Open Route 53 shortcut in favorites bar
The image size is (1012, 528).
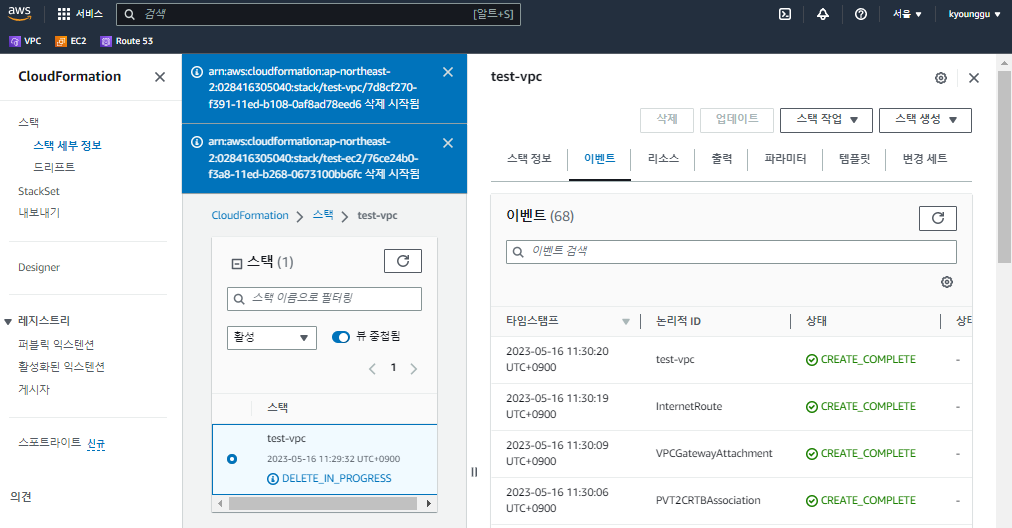coord(126,41)
